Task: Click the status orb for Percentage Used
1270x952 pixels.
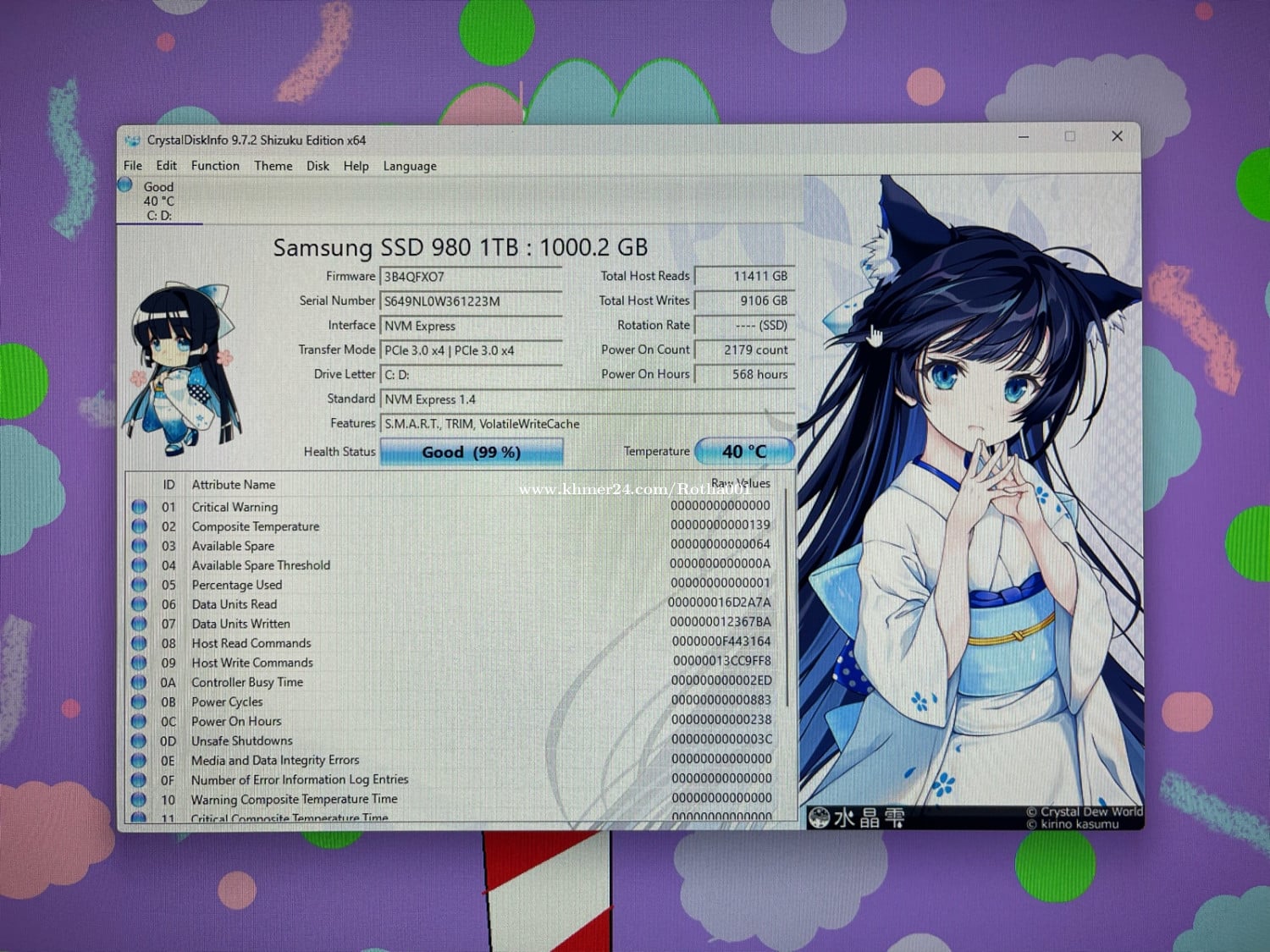Action: tap(139, 585)
